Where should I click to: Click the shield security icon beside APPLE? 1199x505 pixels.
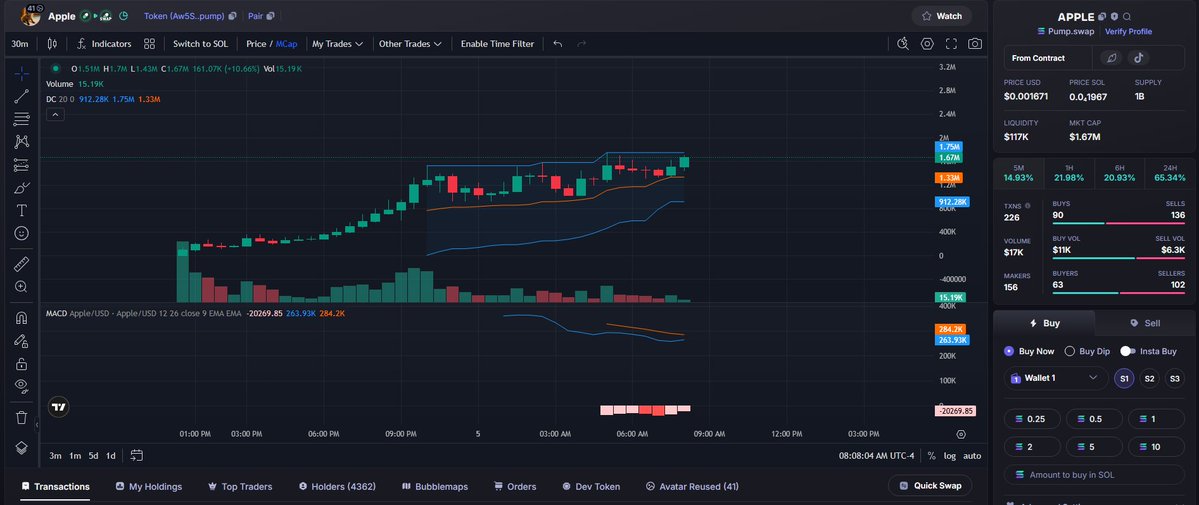point(1115,16)
